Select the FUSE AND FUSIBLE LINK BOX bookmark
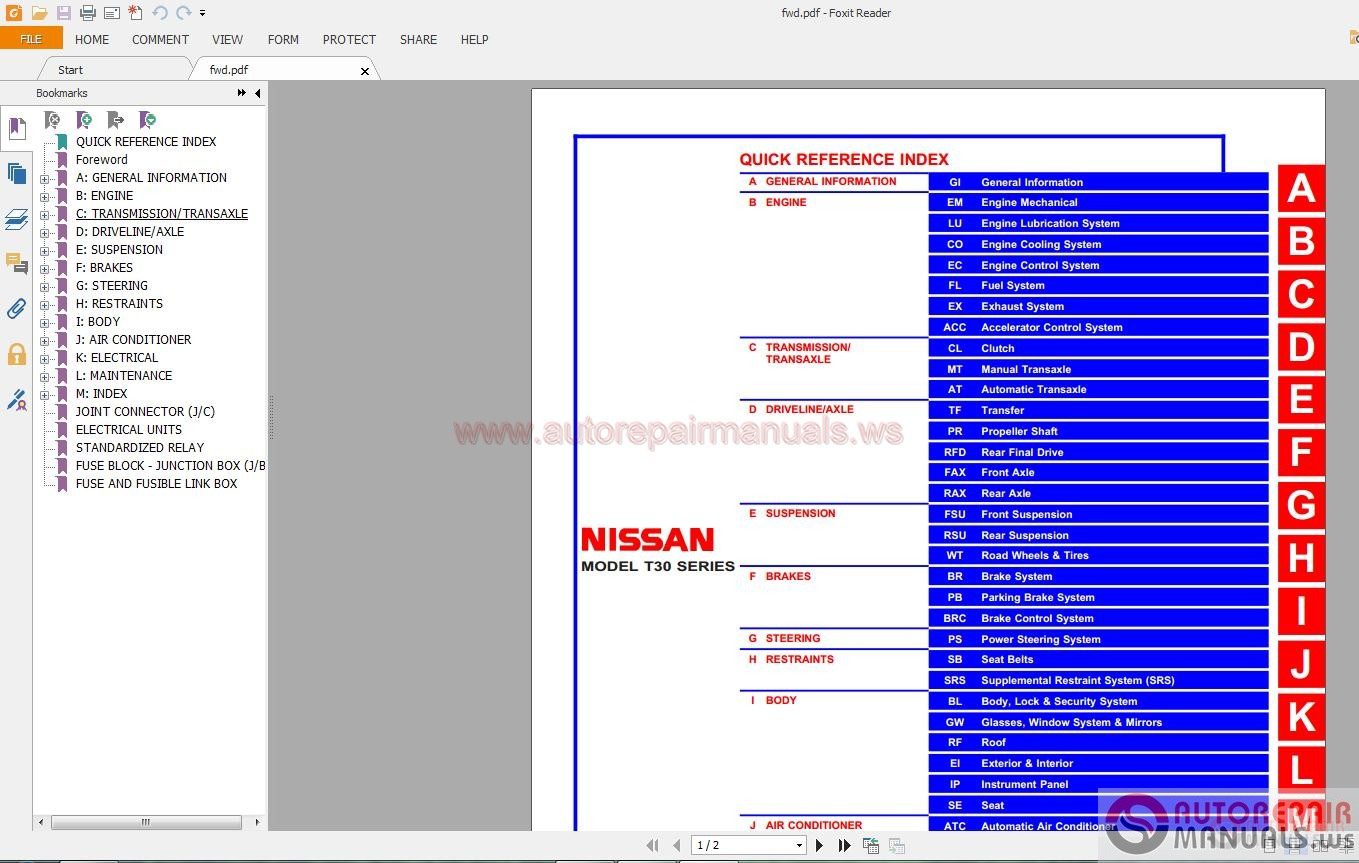Screen dimensions: 1359x863 pyautogui.click(x=157, y=484)
